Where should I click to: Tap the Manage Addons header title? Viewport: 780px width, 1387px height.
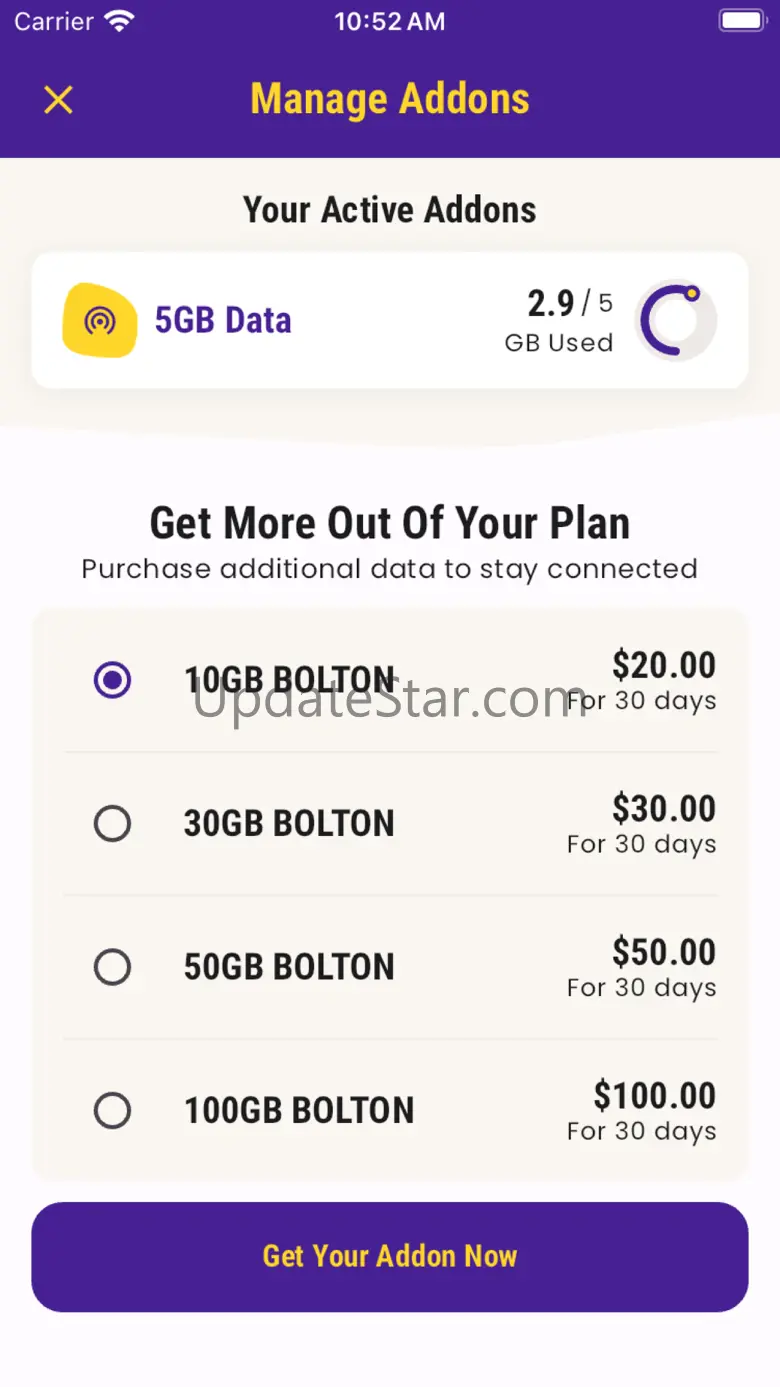[x=390, y=100]
